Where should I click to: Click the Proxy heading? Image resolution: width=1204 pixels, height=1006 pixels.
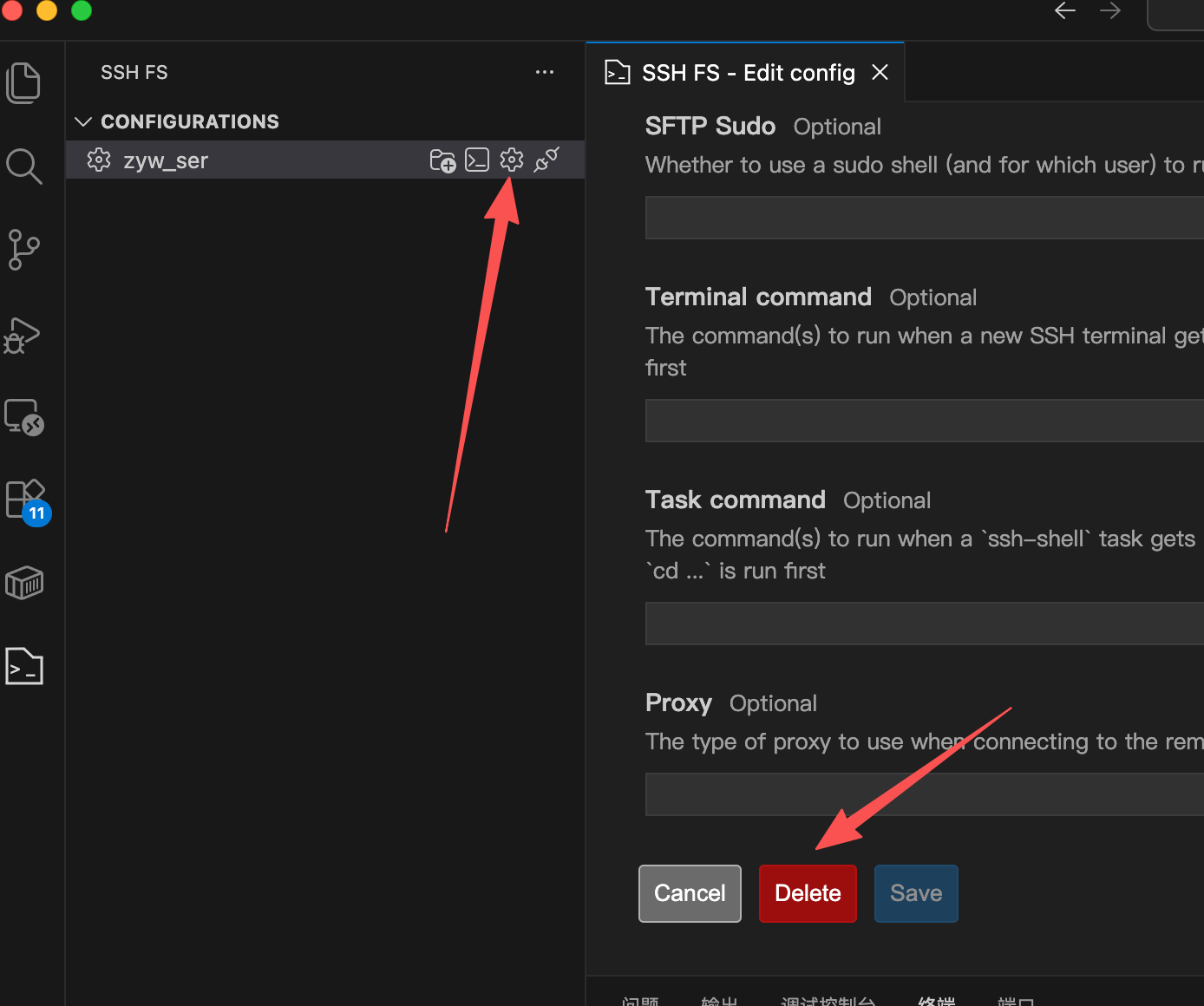678,702
